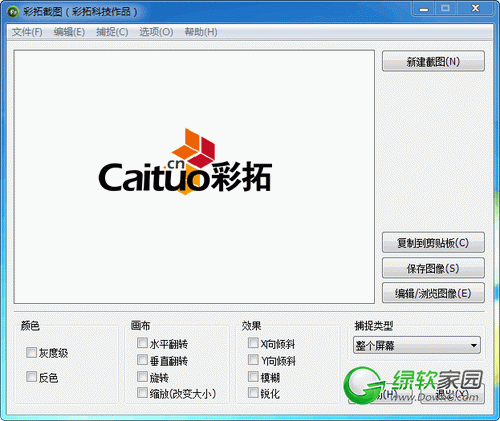Viewport: 500px width, 421px height.
Task: Click the 编辑/浏览图像(E) button
Action: point(433,293)
